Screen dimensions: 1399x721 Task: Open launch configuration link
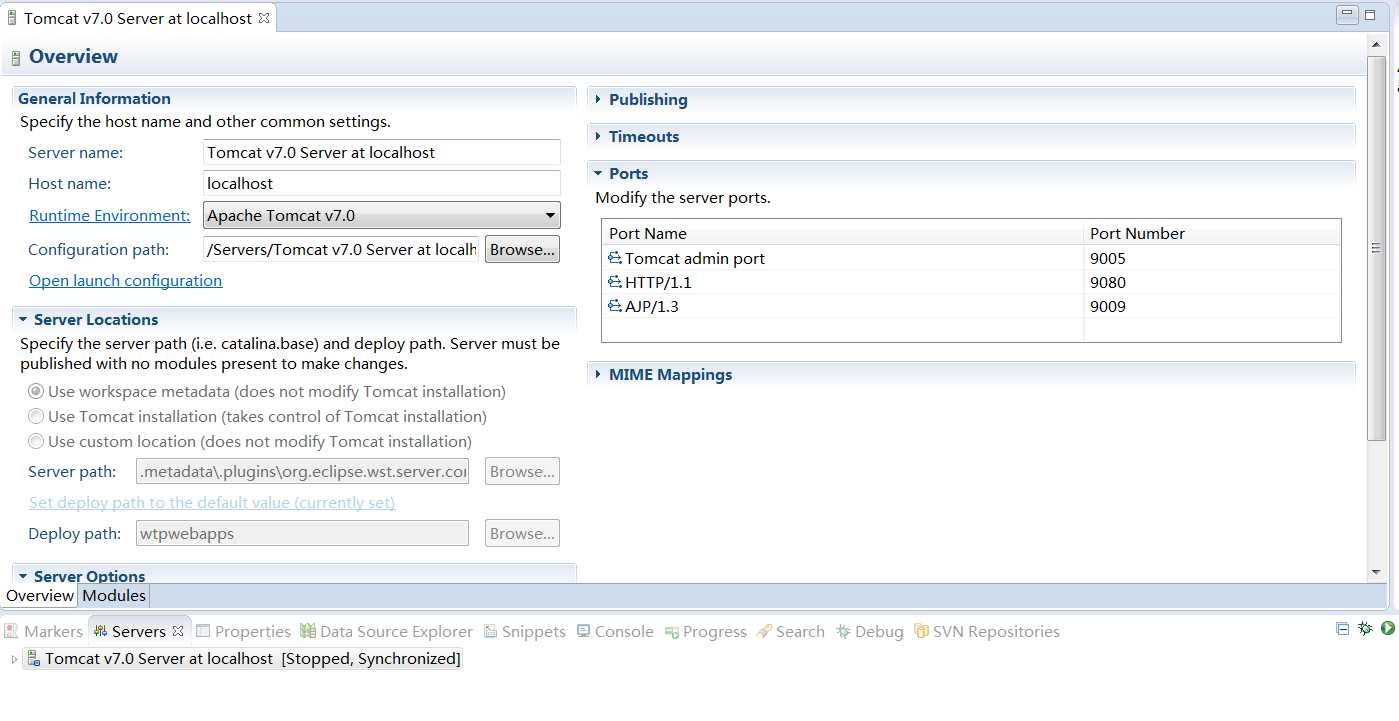[x=125, y=280]
